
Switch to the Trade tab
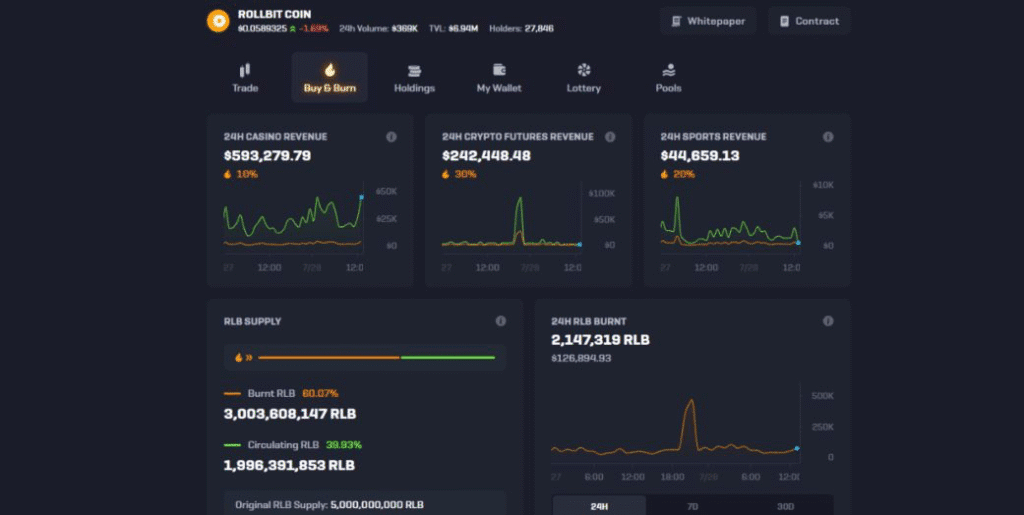point(245,77)
